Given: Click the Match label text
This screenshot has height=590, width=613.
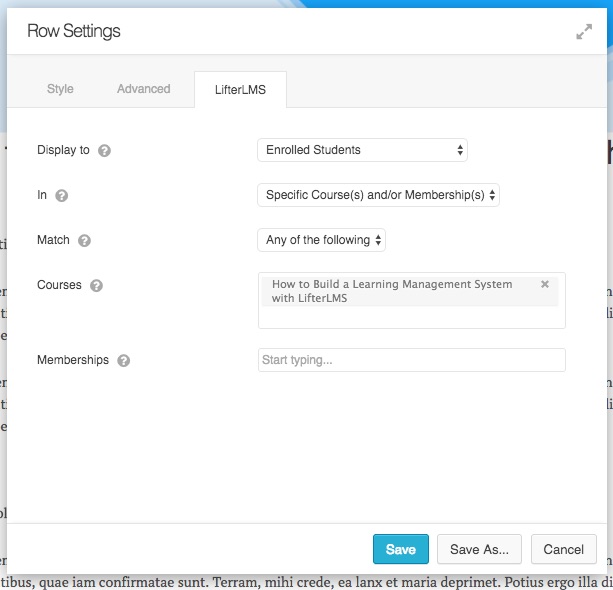Looking at the screenshot, I should (53, 240).
